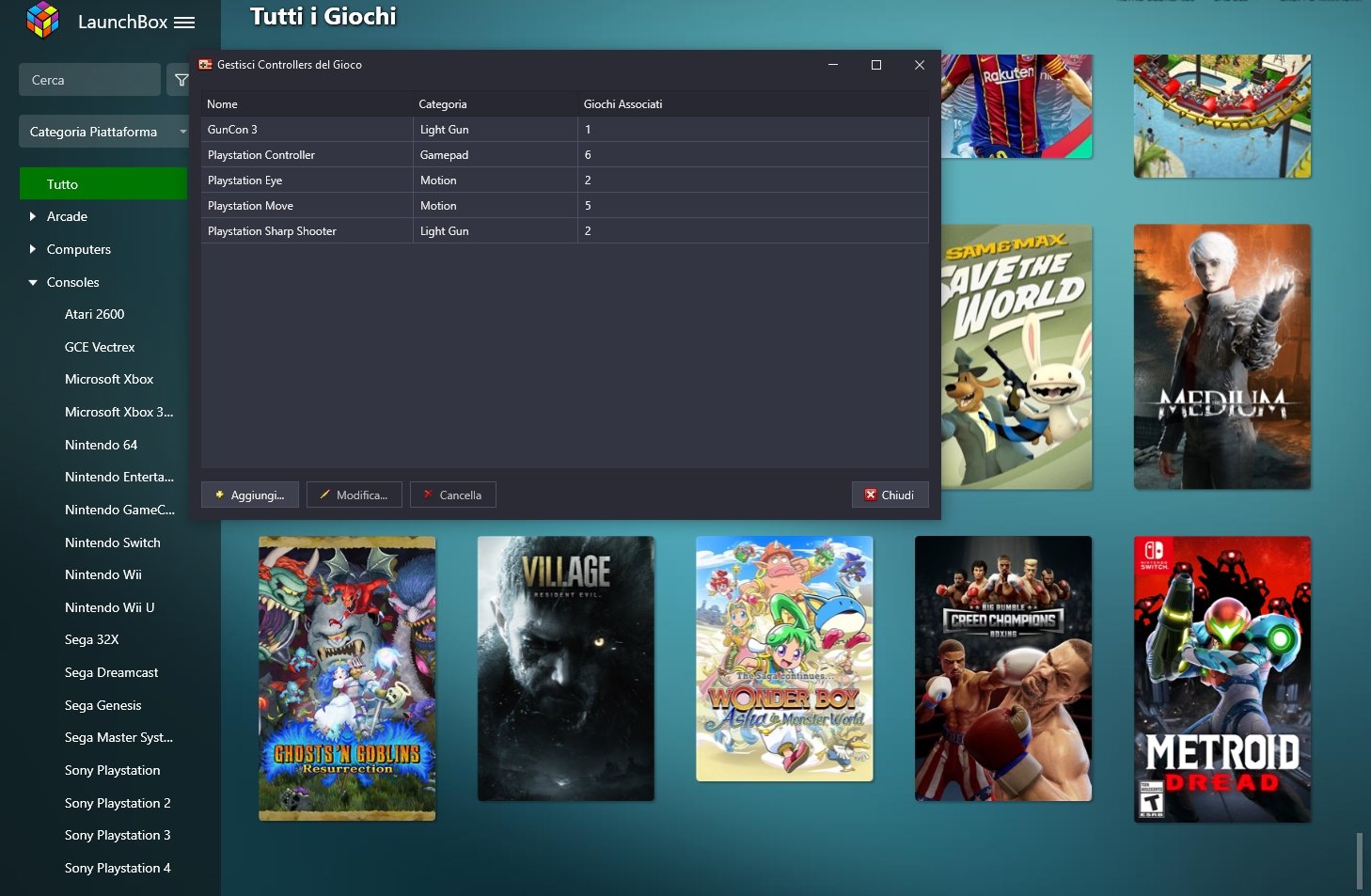Select Nintendo Switch platform
The image size is (1371, 896).
[x=113, y=542]
